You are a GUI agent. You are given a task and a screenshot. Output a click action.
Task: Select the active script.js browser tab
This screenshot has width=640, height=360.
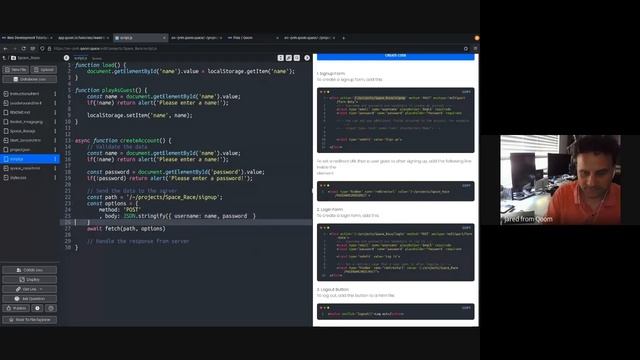[140, 38]
